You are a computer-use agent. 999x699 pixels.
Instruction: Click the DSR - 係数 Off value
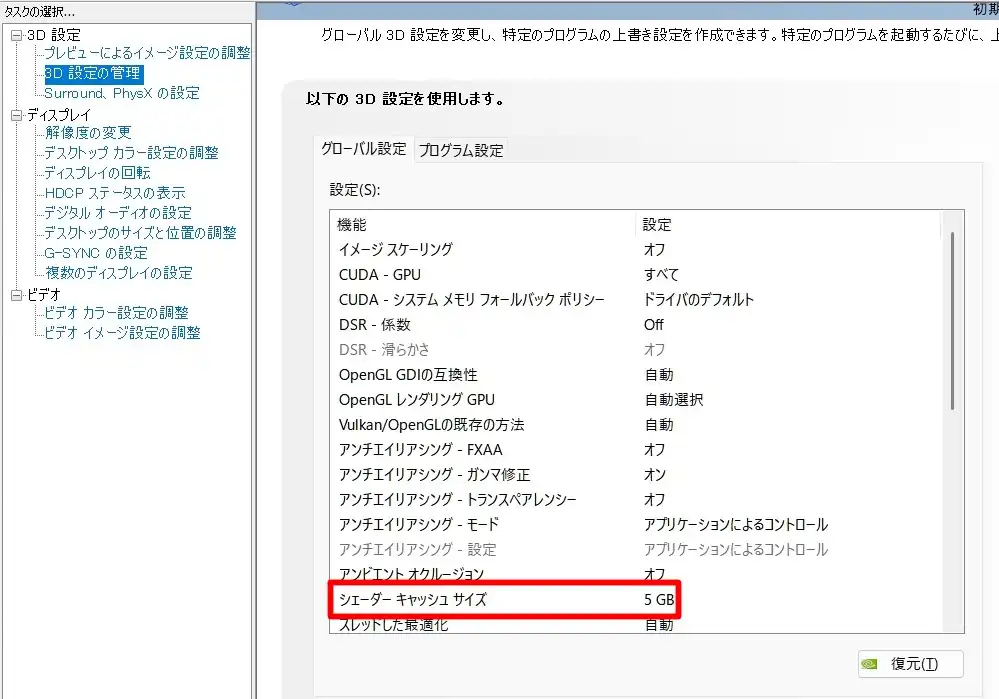[654, 325]
